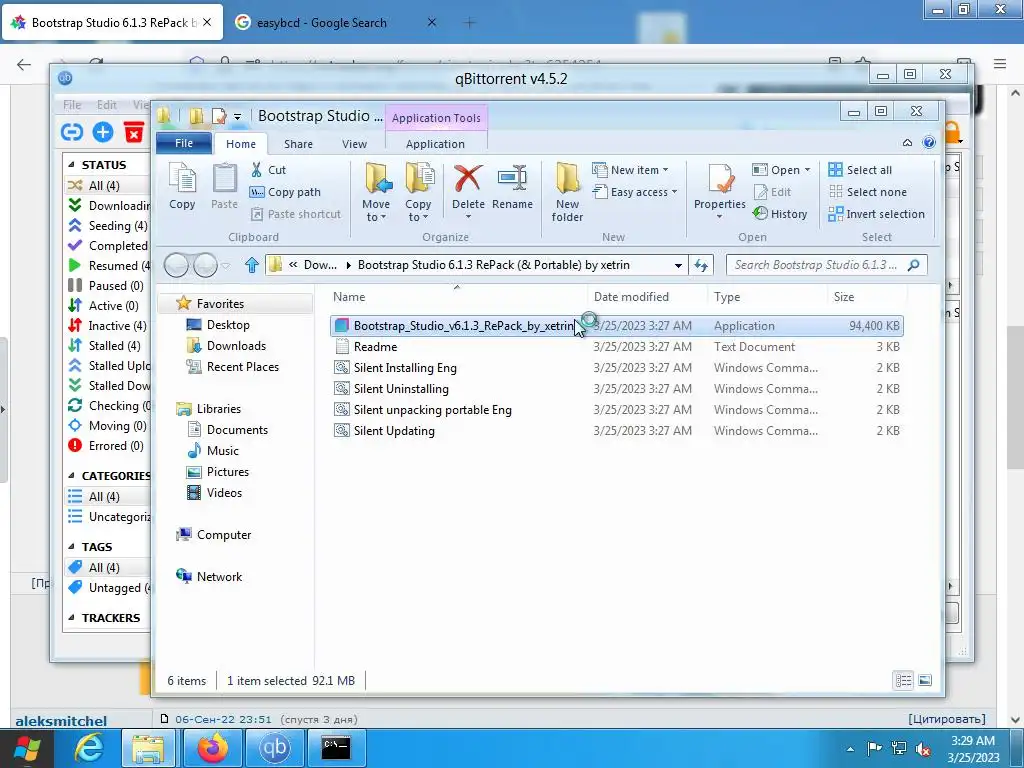Open command prompt taskbar icon
Image resolution: width=1024 pixels, height=768 pixels.
click(336, 748)
